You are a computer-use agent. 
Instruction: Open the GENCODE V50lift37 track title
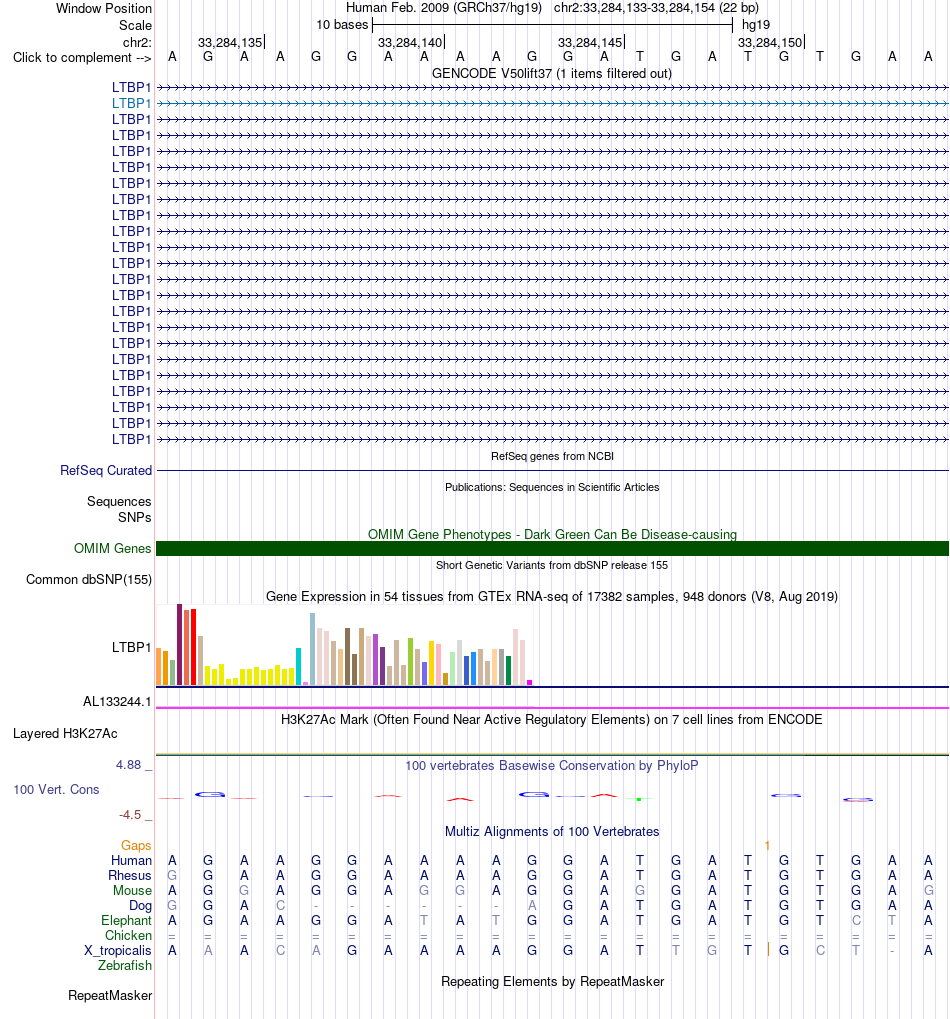(x=552, y=73)
